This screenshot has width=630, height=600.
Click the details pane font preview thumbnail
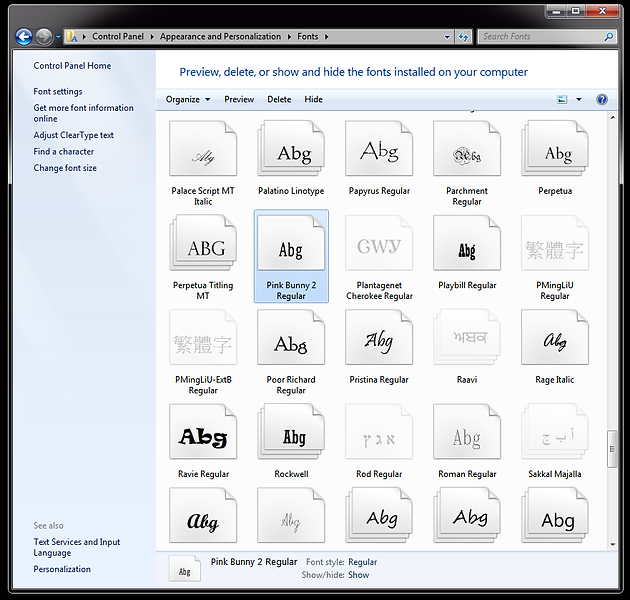click(x=184, y=569)
